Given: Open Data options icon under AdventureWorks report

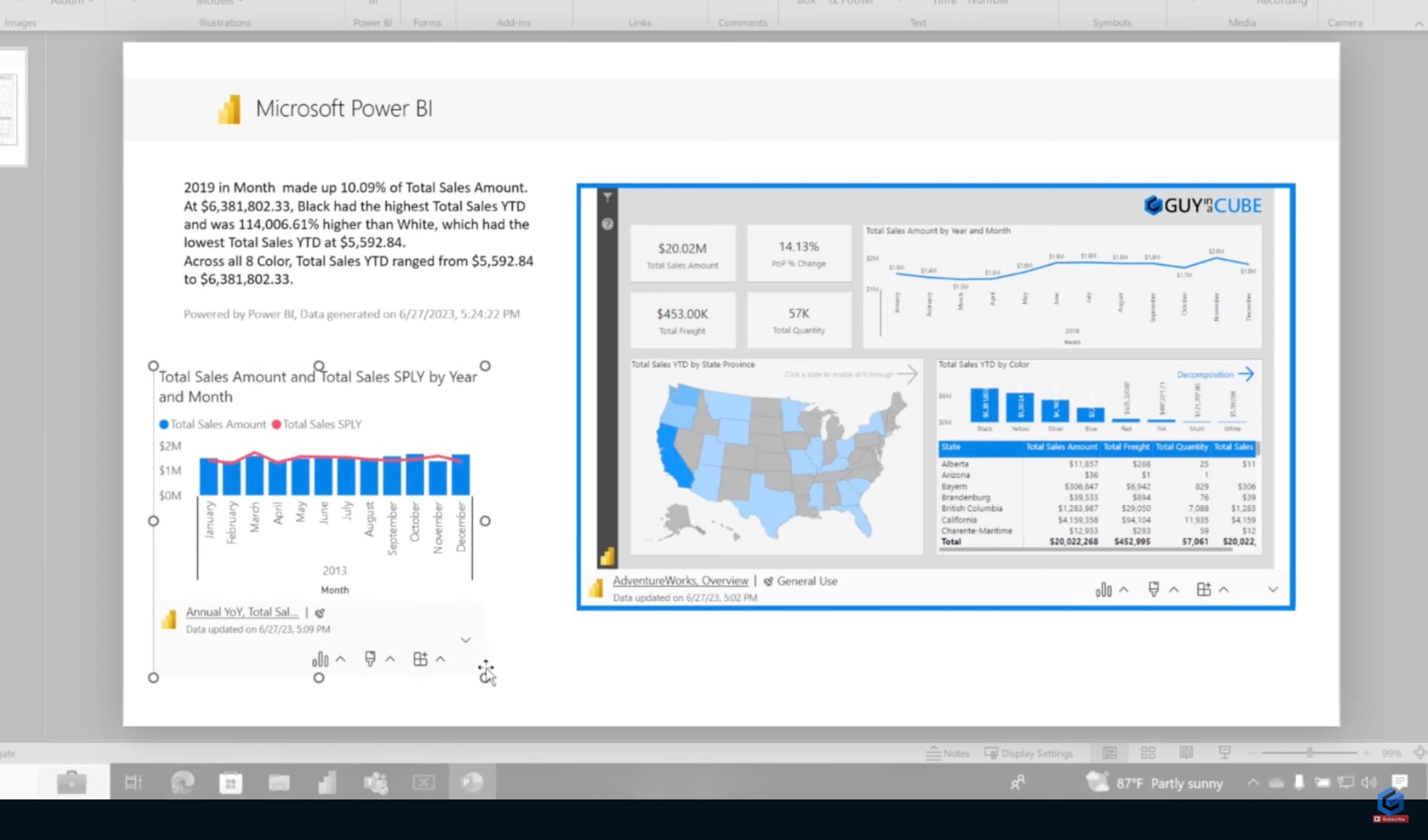Looking at the screenshot, I should coord(1104,589).
